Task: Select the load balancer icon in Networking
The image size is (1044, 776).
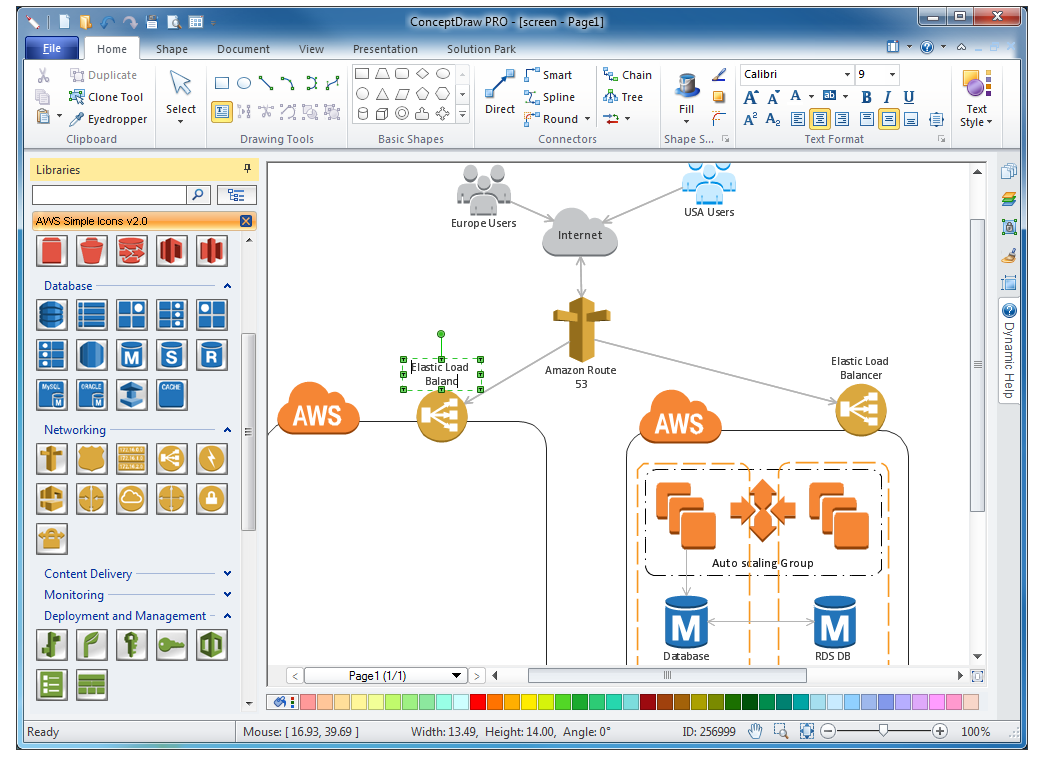Action: (x=172, y=459)
